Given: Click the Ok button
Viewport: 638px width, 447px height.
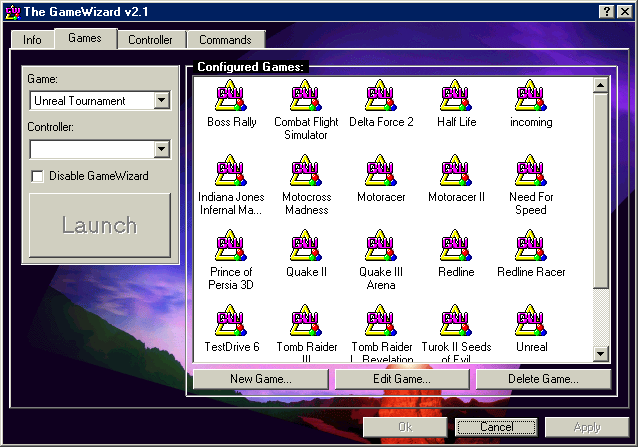Looking at the screenshot, I should point(405,427).
